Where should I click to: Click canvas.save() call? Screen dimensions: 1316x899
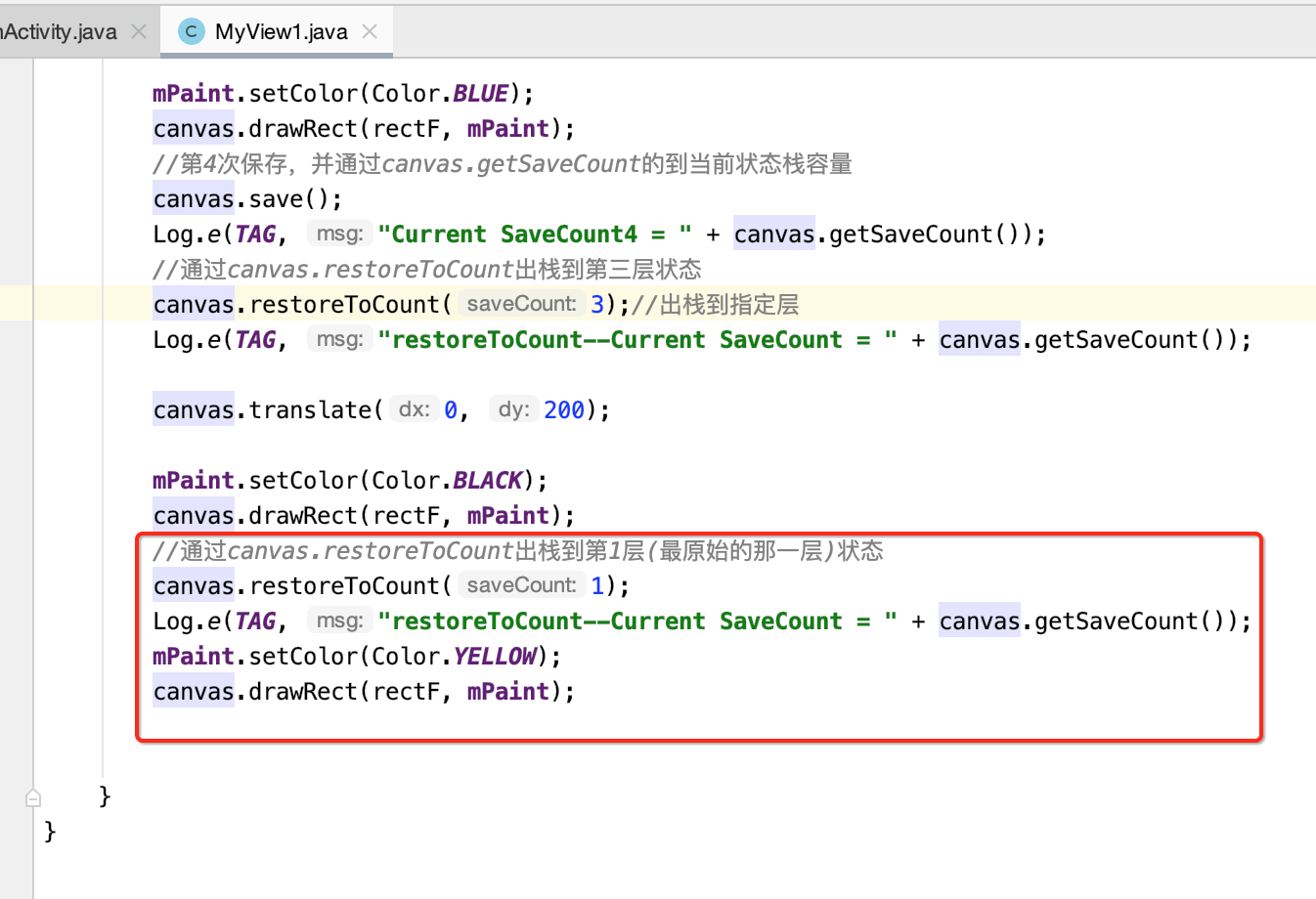click(x=247, y=198)
